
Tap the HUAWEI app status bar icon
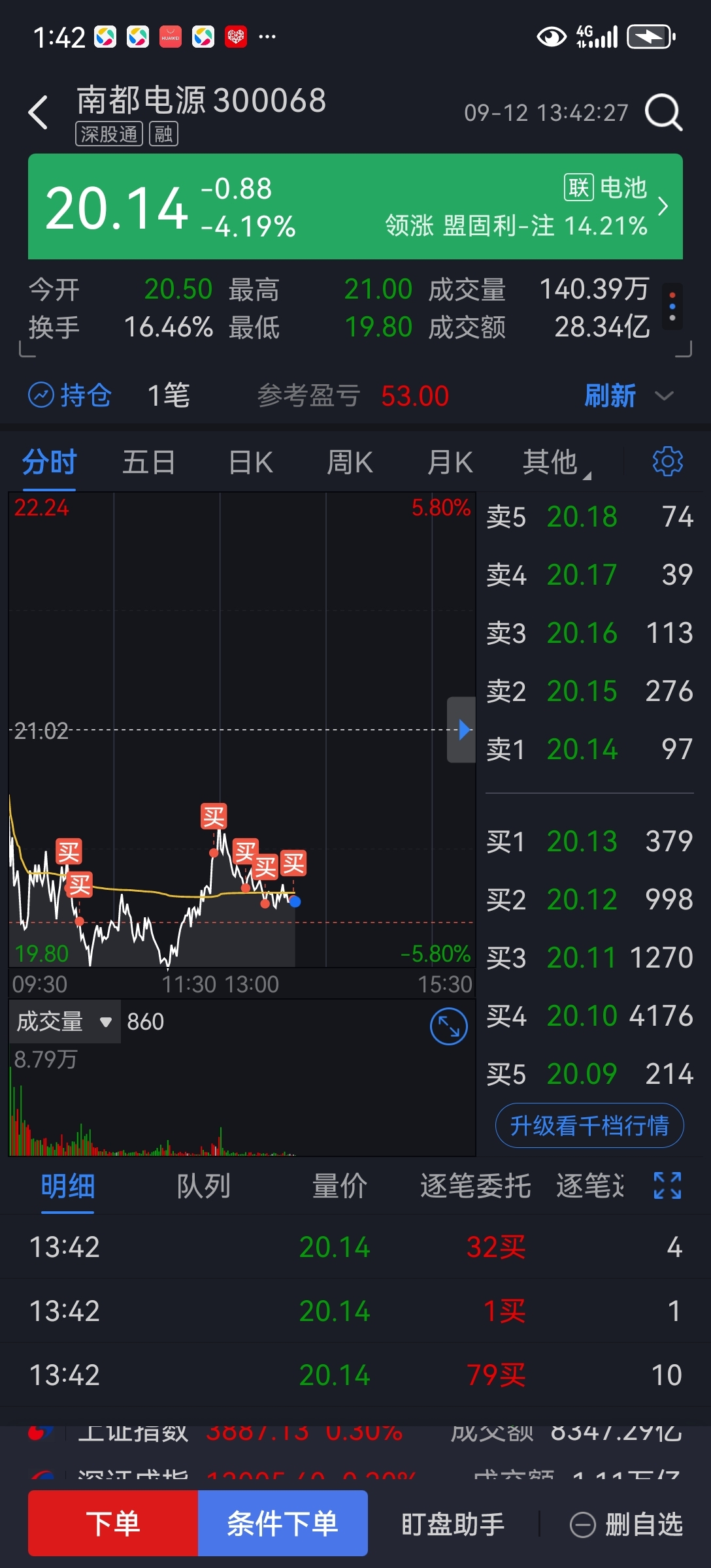coord(171,37)
